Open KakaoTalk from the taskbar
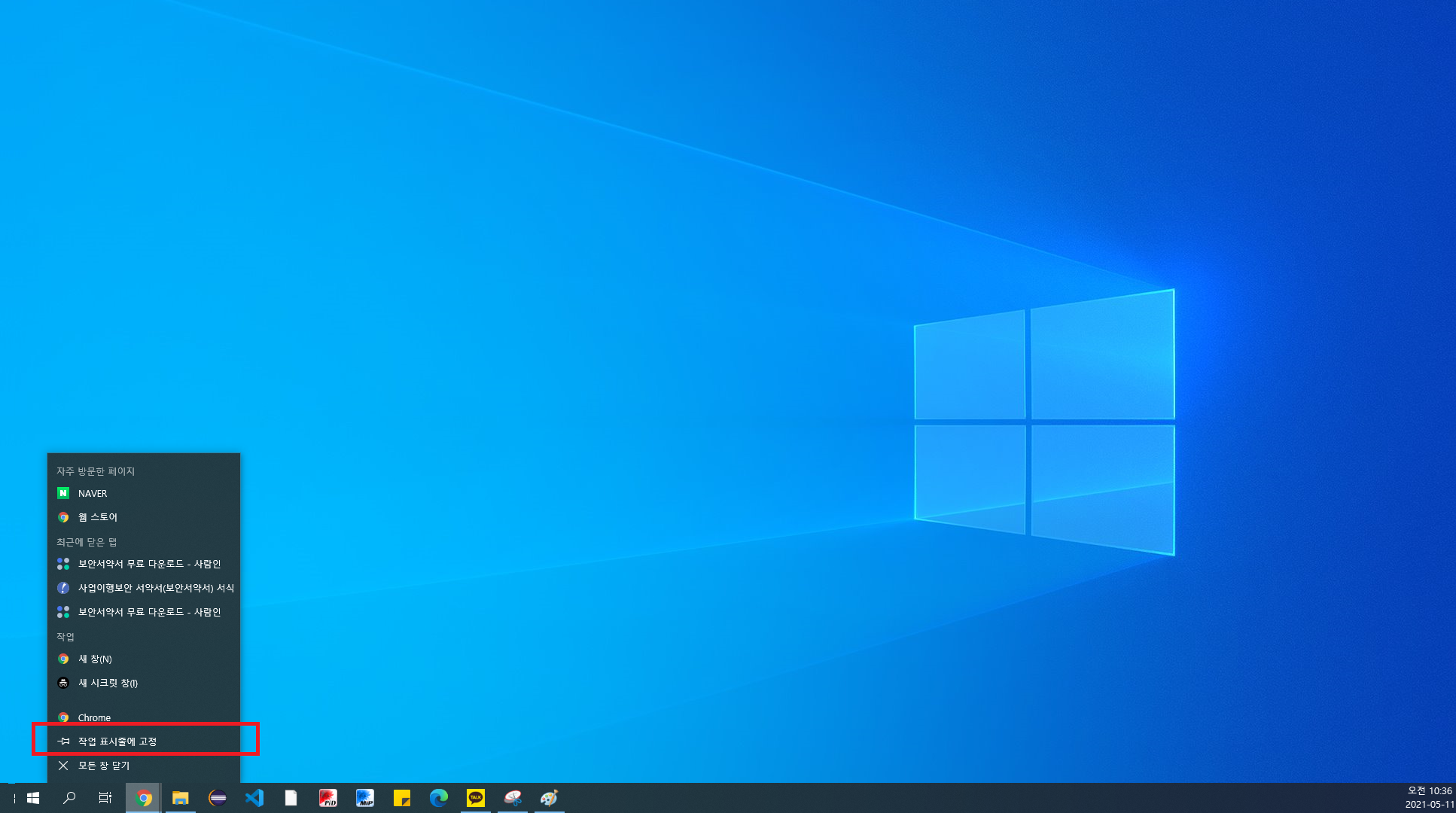The image size is (1456, 813). pyautogui.click(x=476, y=798)
